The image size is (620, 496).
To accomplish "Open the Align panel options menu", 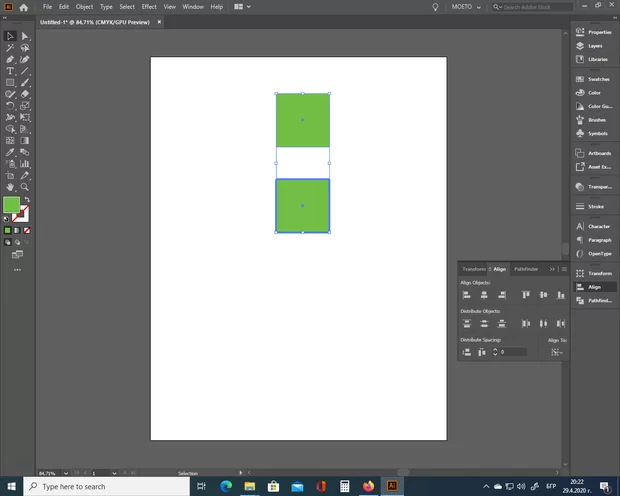I will [564, 269].
